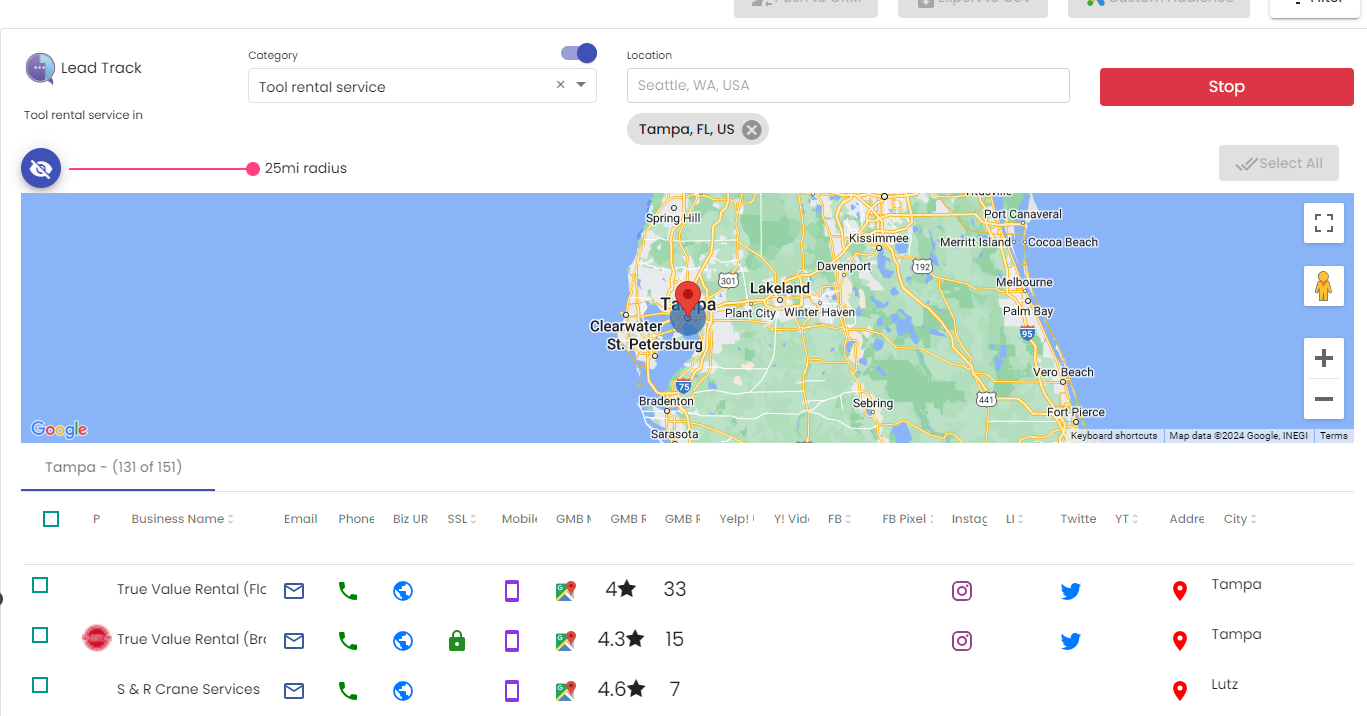Sort the table by YT column
The image size is (1367, 716).
(1127, 519)
